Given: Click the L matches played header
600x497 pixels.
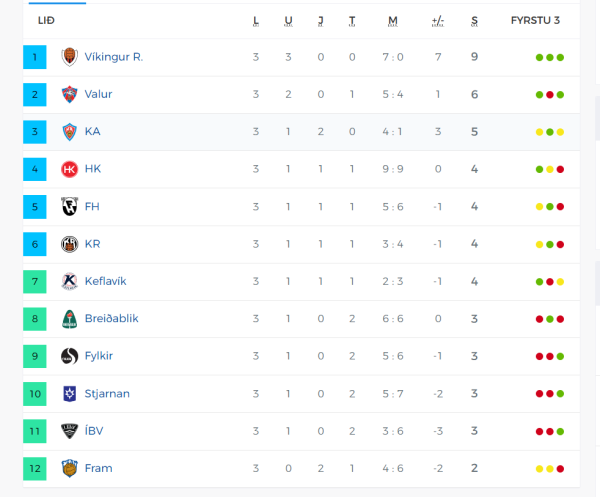Looking at the screenshot, I should tap(256, 21).
